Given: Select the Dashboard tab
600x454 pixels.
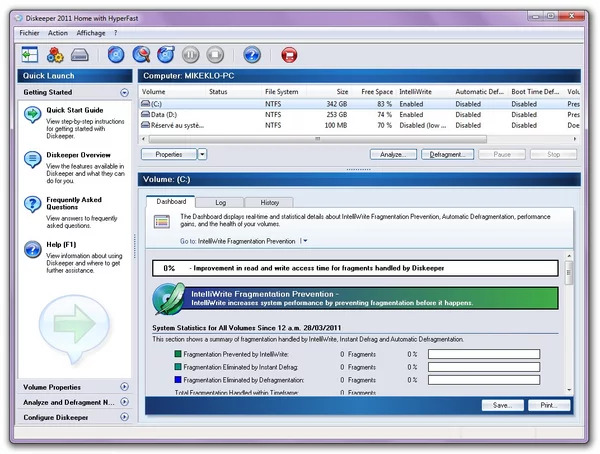Looking at the screenshot, I should click(171, 201).
